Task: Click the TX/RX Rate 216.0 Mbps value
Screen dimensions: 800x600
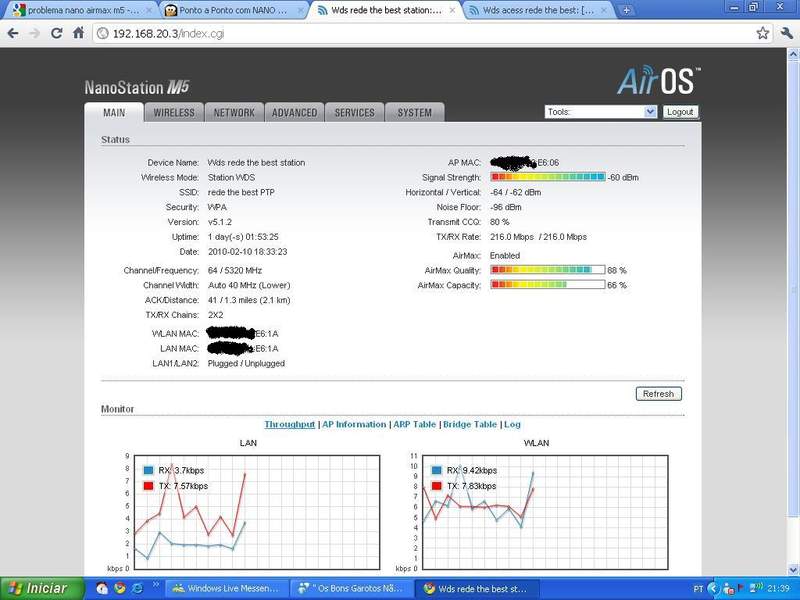Action: [538, 237]
